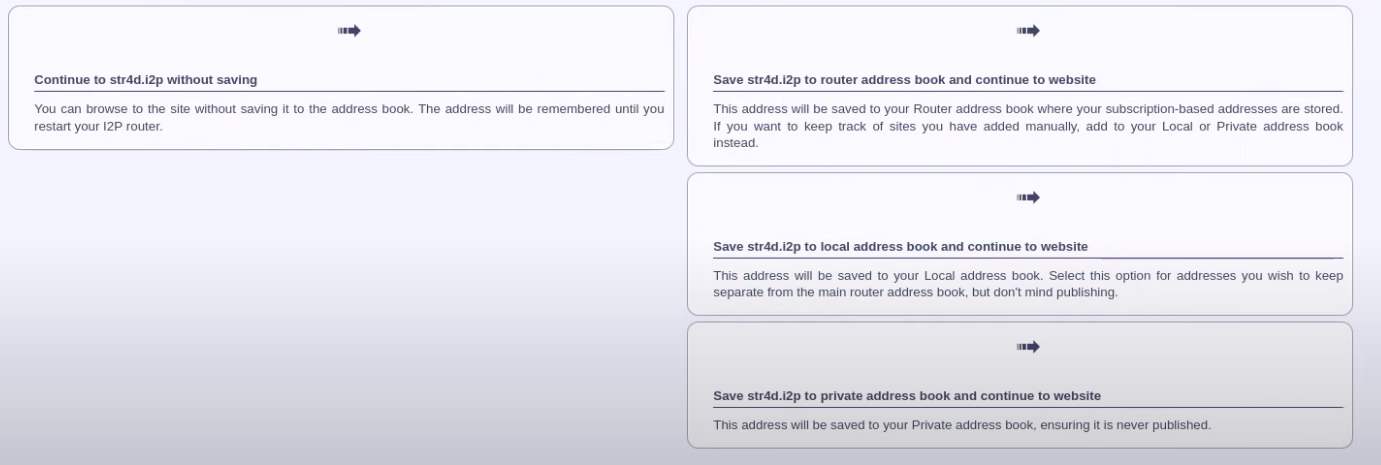
Task: Pick 'Save str4d.i2p to private address book' heading
Action: (907, 396)
